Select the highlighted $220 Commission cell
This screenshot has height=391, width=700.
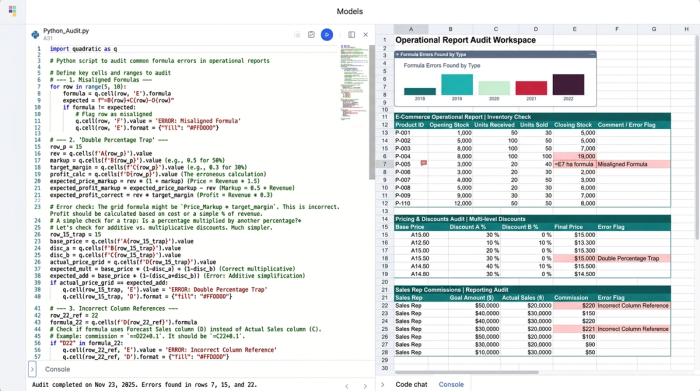point(575,306)
